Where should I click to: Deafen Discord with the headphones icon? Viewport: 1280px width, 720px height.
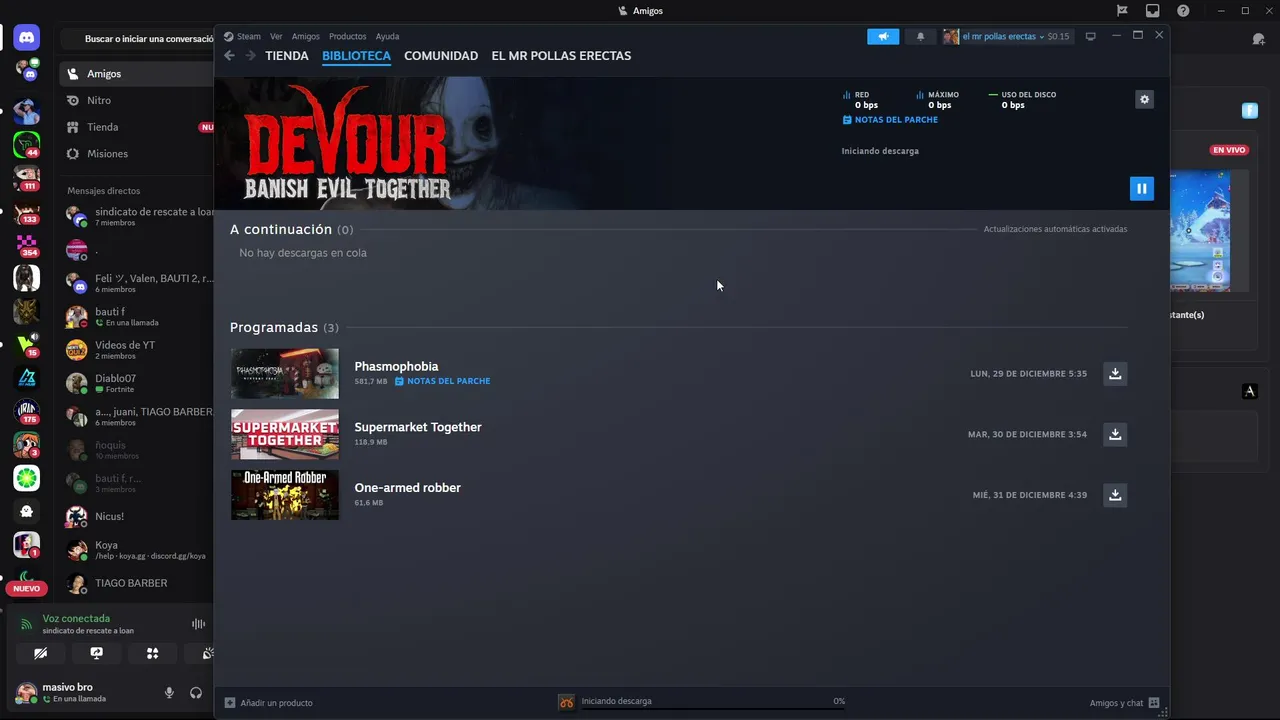[196, 692]
